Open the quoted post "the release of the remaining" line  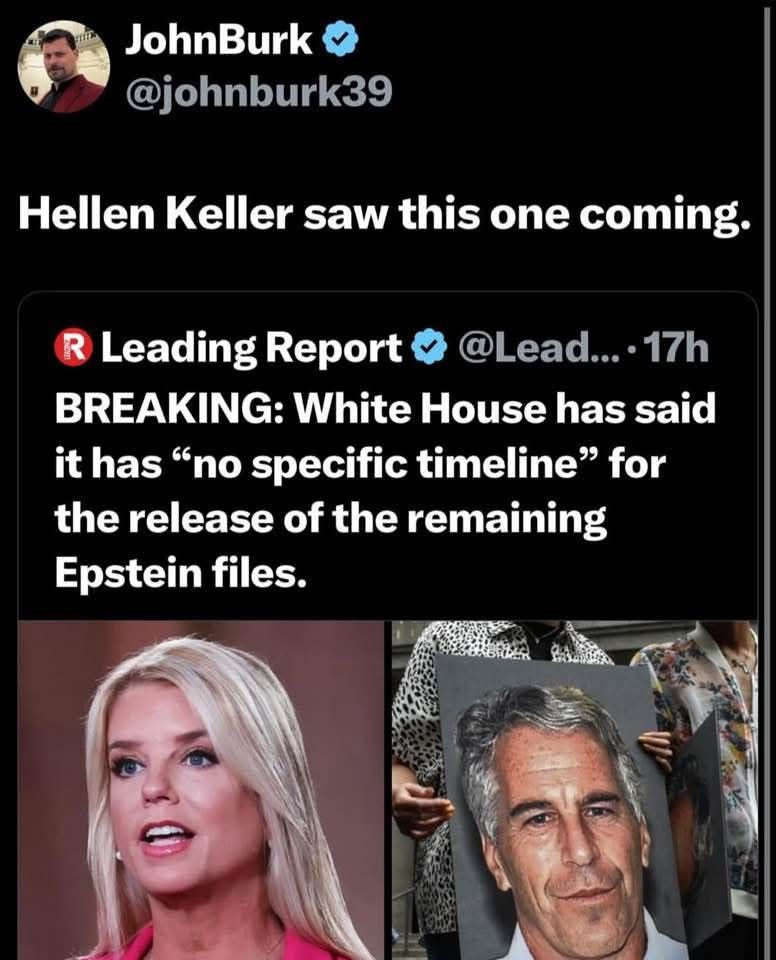331,518
